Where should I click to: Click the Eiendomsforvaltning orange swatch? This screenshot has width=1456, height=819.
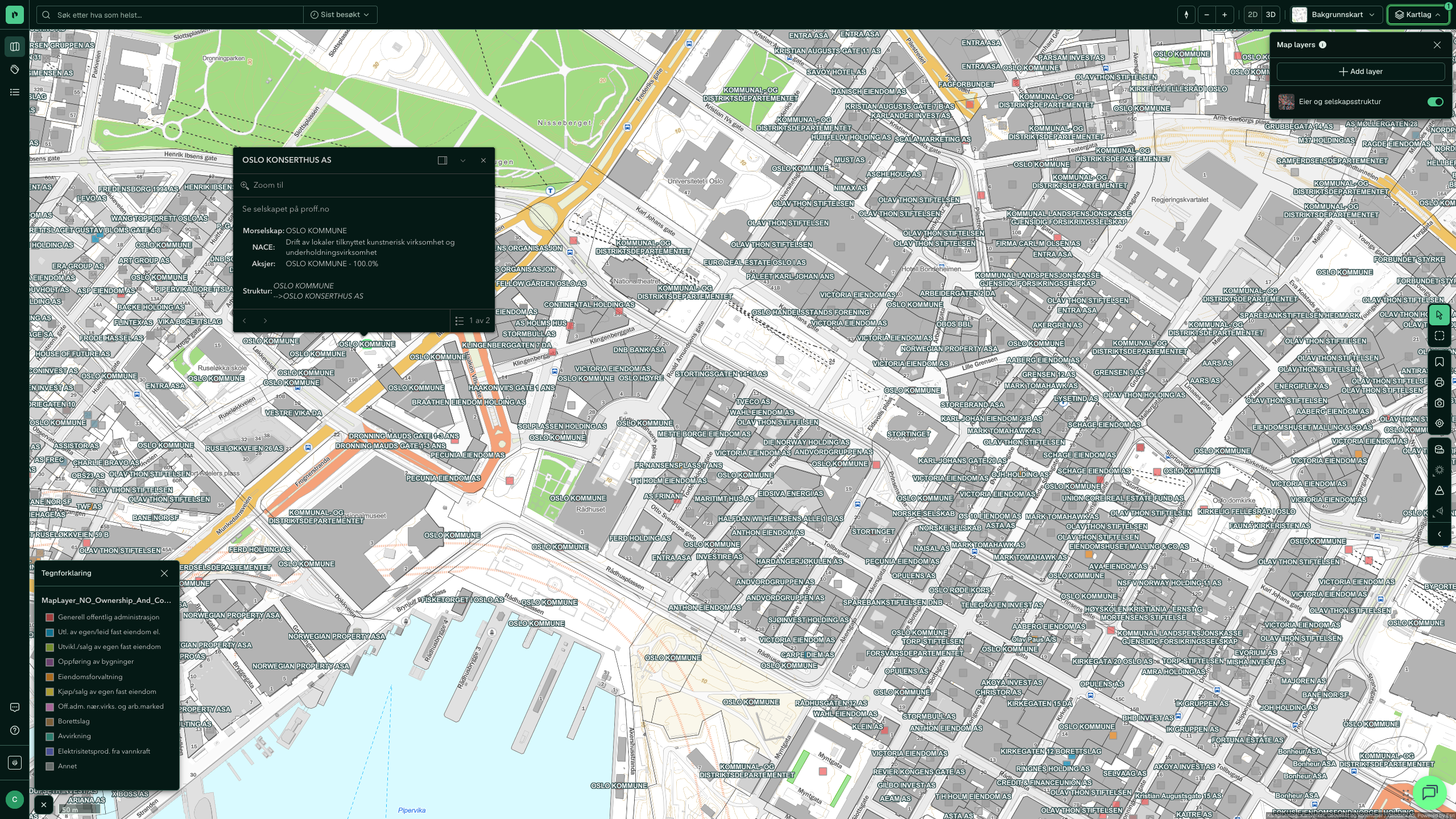pyautogui.click(x=50, y=677)
